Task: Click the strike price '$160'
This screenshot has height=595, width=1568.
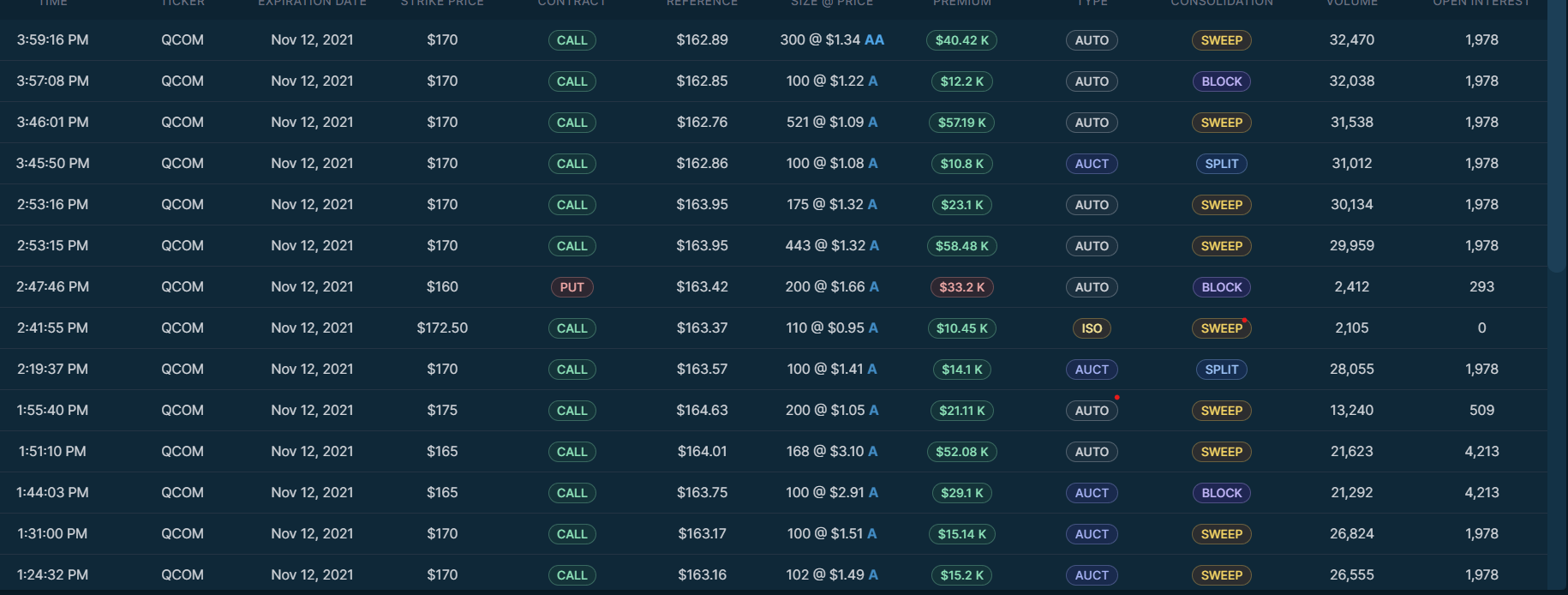Action: tap(442, 287)
